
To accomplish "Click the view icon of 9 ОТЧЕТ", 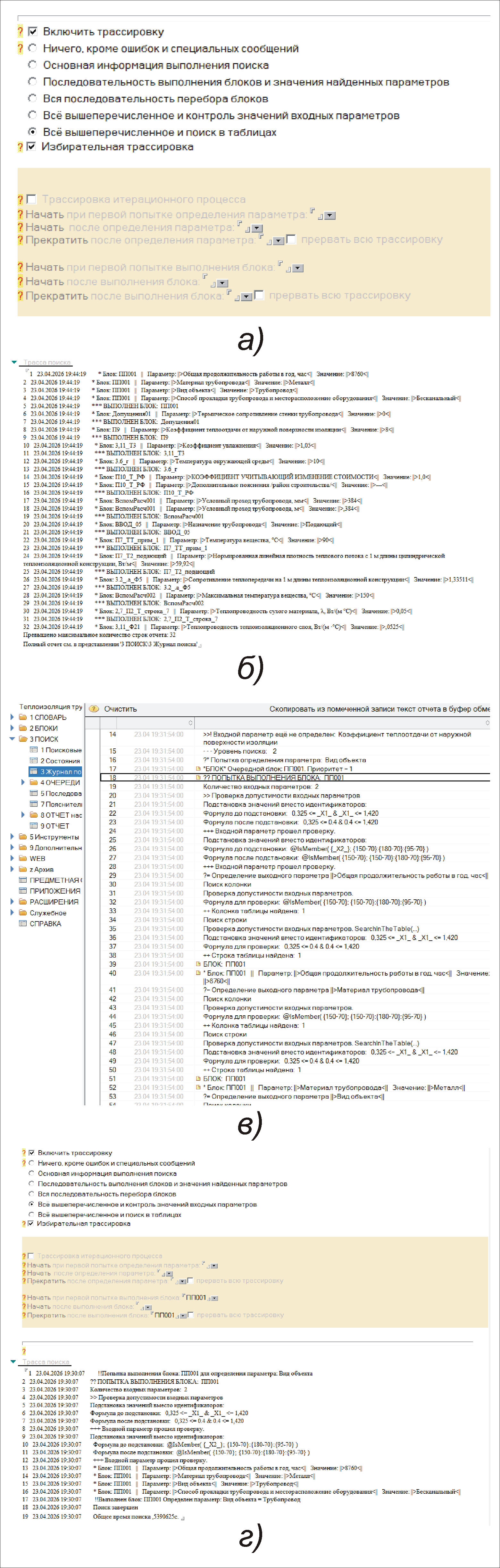I will [x=34, y=826].
